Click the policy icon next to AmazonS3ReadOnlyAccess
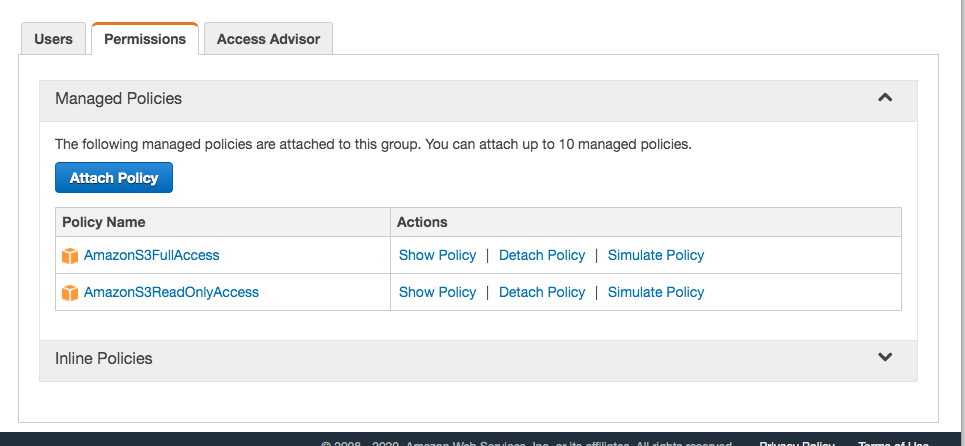This screenshot has width=965, height=446. click(70, 293)
